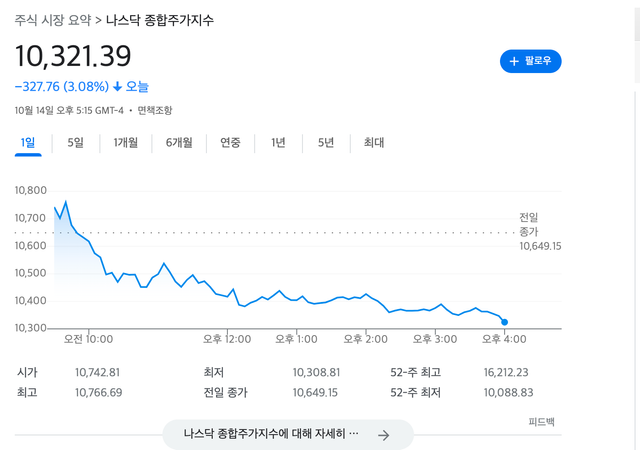Click the 최고 value 10,766.69
The image size is (640, 450).
coord(98,392)
